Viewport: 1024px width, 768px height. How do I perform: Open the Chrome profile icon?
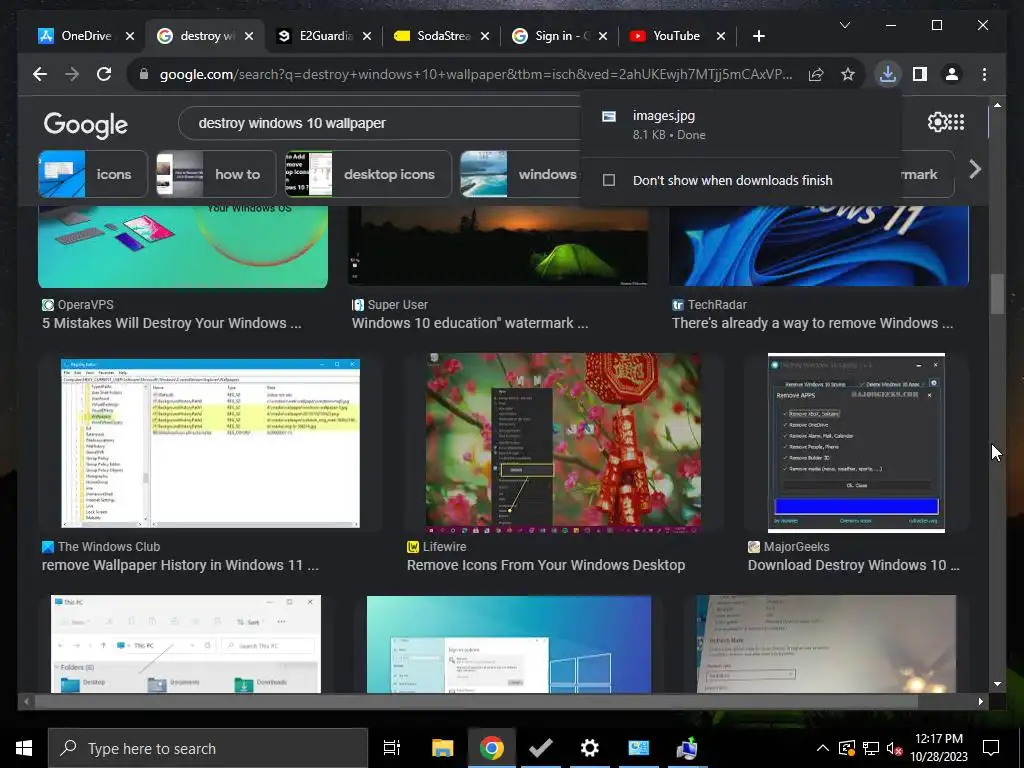pos(952,74)
